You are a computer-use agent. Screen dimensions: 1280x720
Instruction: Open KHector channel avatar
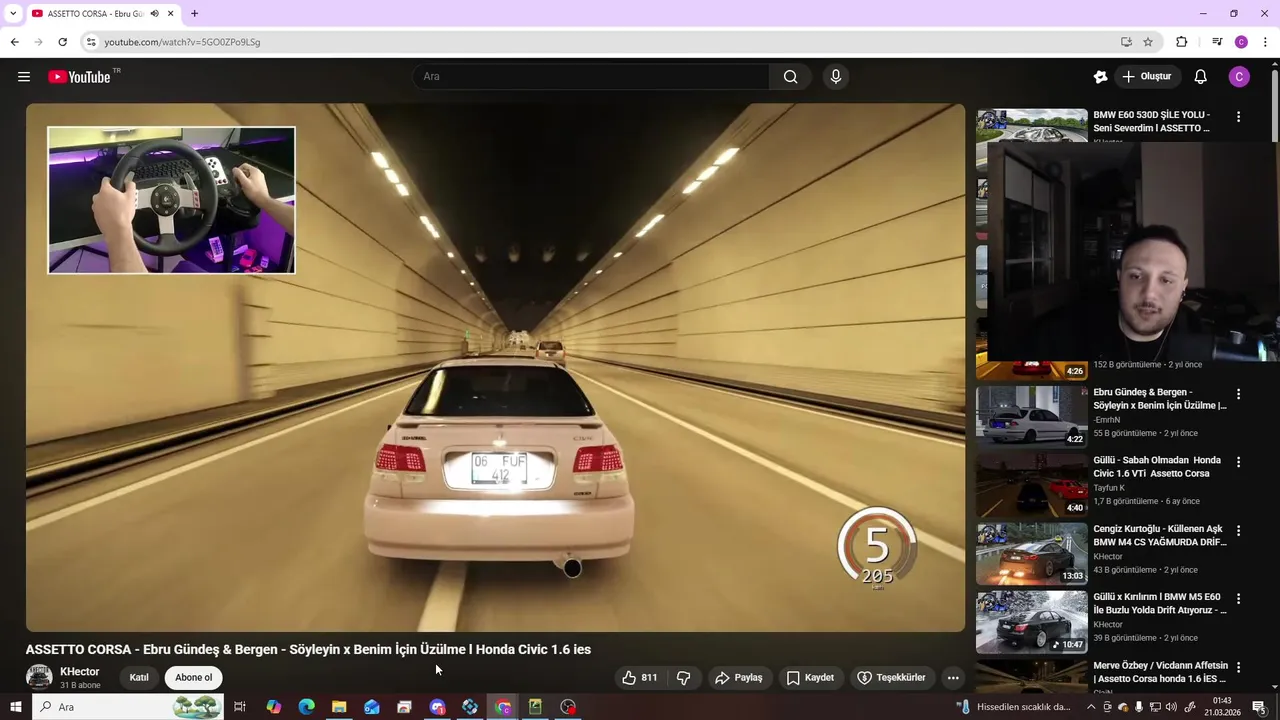click(39, 677)
